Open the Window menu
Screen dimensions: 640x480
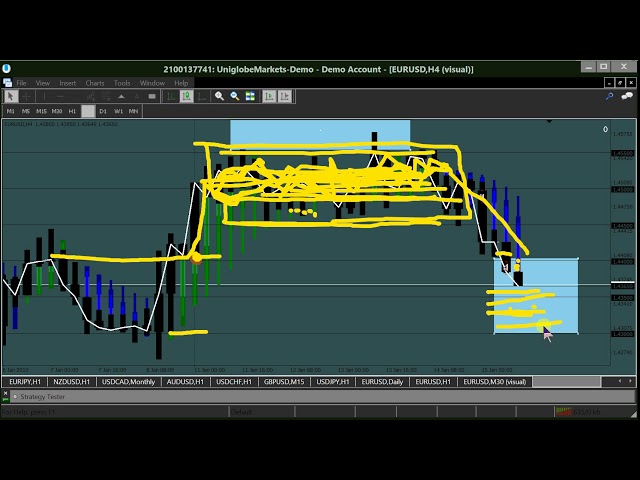tap(152, 83)
